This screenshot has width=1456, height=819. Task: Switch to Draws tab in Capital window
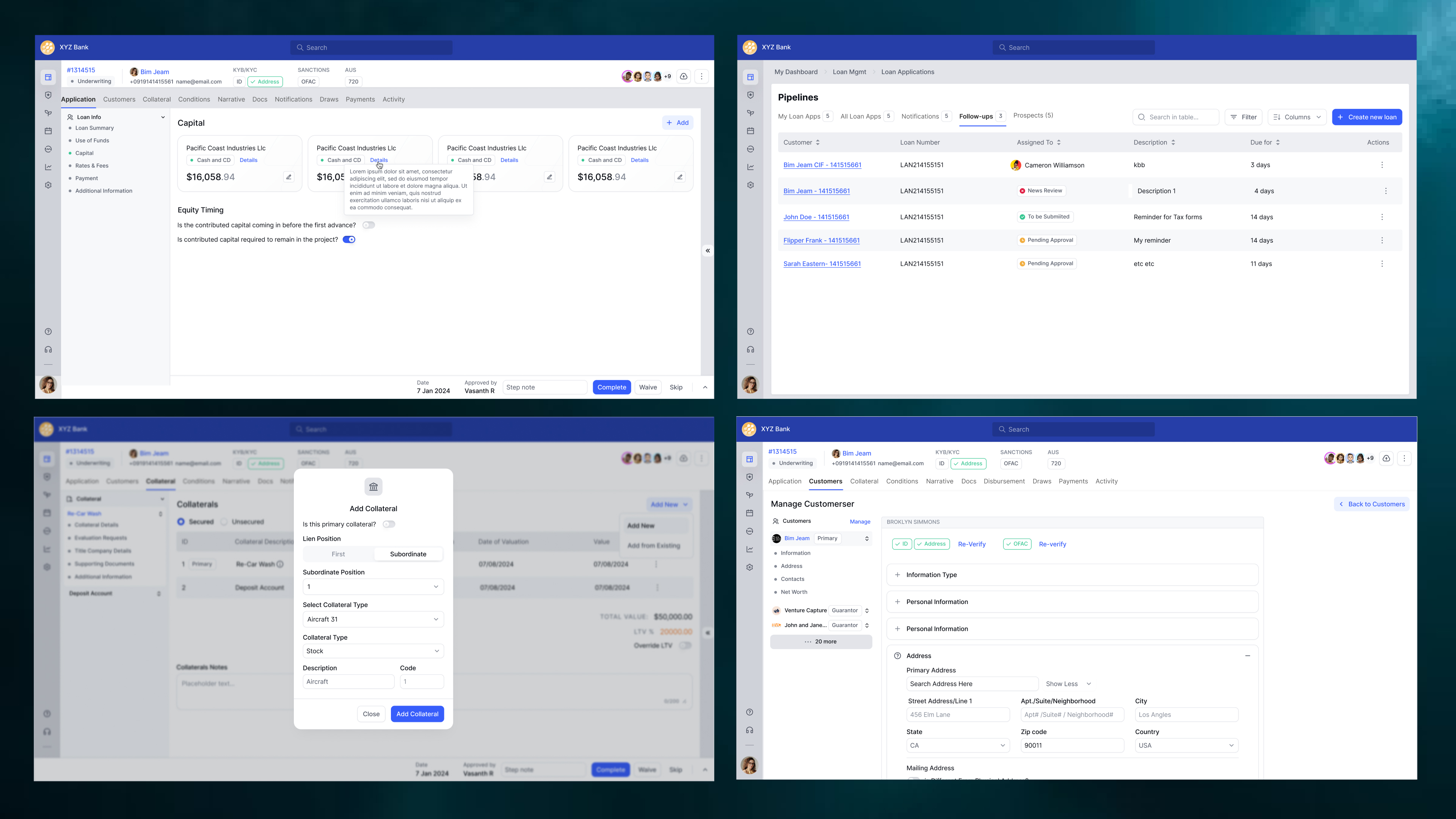click(329, 99)
